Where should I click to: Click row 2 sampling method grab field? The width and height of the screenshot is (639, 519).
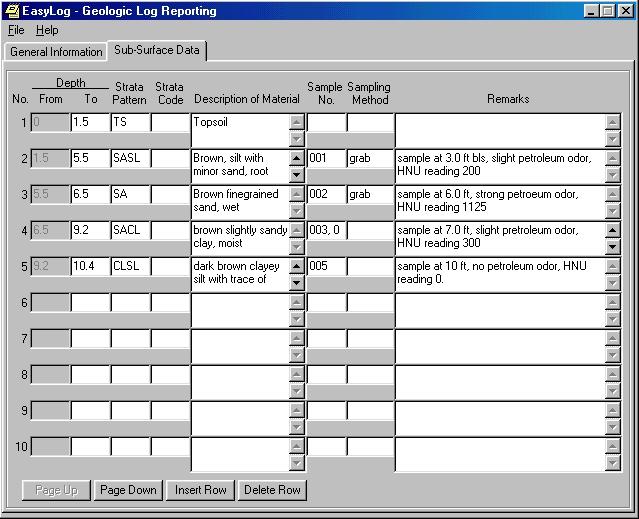[370, 158]
